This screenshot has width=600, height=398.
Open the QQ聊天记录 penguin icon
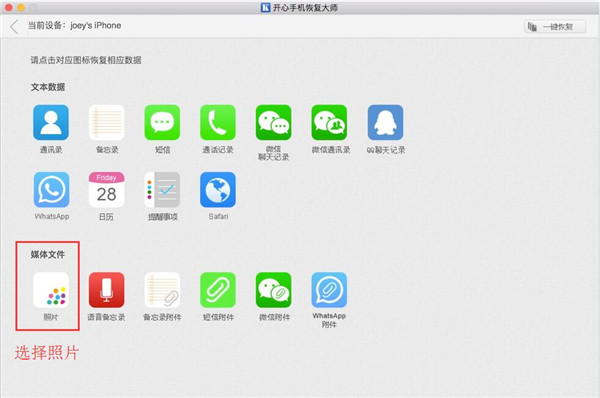coord(385,122)
